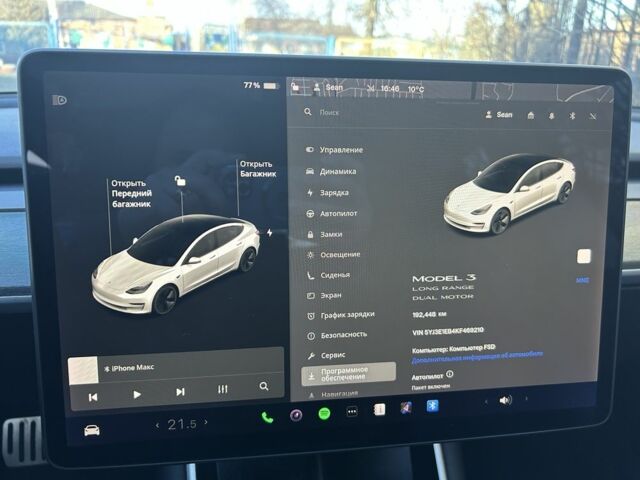The image size is (640, 480).
Task: Search media with the magnifier icon
Action: point(264,386)
